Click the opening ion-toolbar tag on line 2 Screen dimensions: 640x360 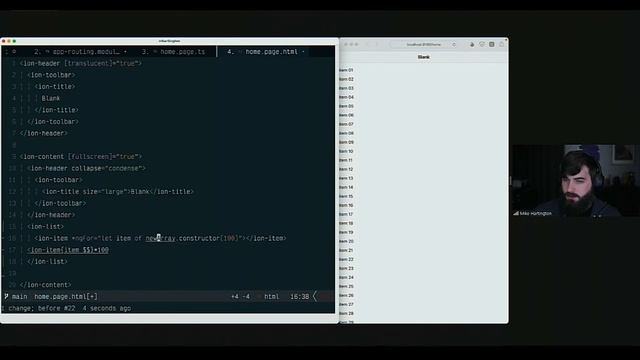(51, 75)
